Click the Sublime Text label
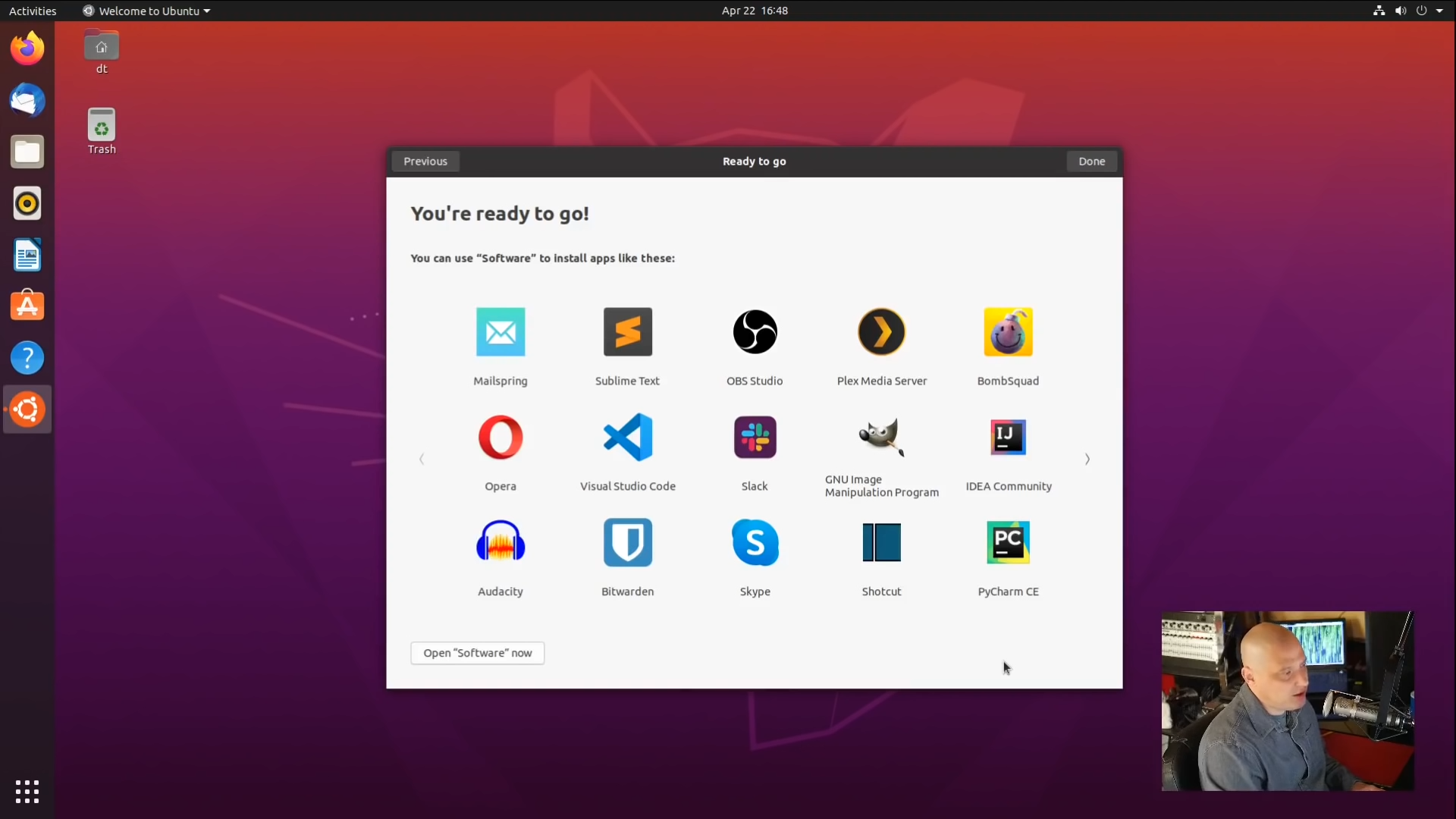1456x819 pixels. 628,381
